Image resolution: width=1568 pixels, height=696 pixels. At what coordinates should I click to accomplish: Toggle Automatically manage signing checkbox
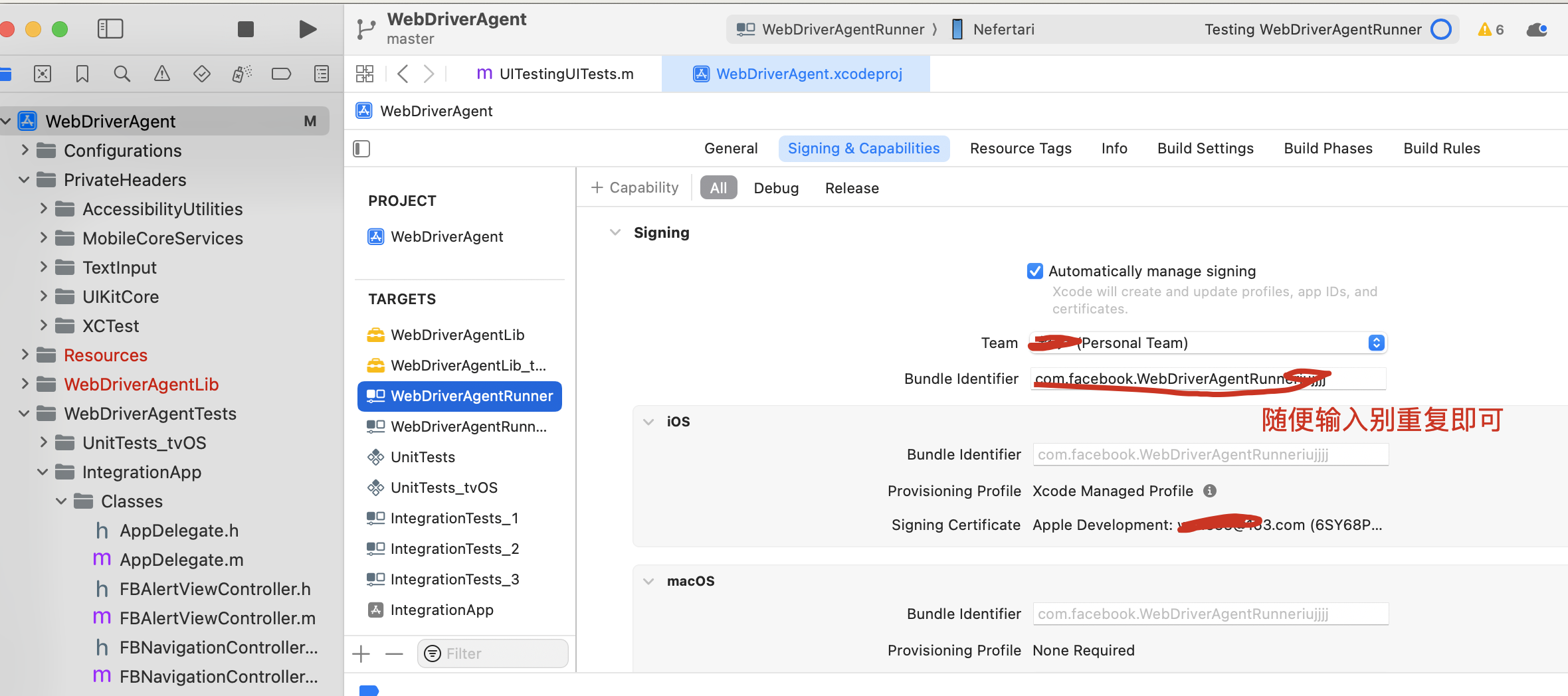(x=1035, y=271)
